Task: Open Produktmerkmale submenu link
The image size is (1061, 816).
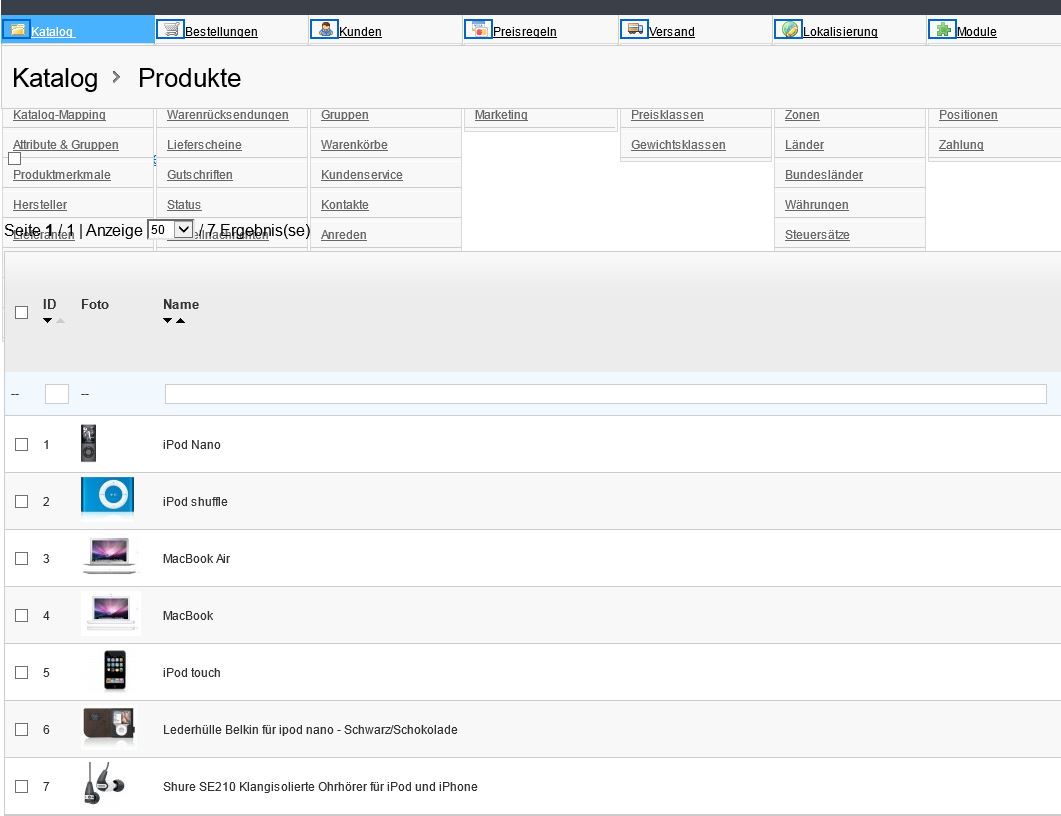Action: 62,175
